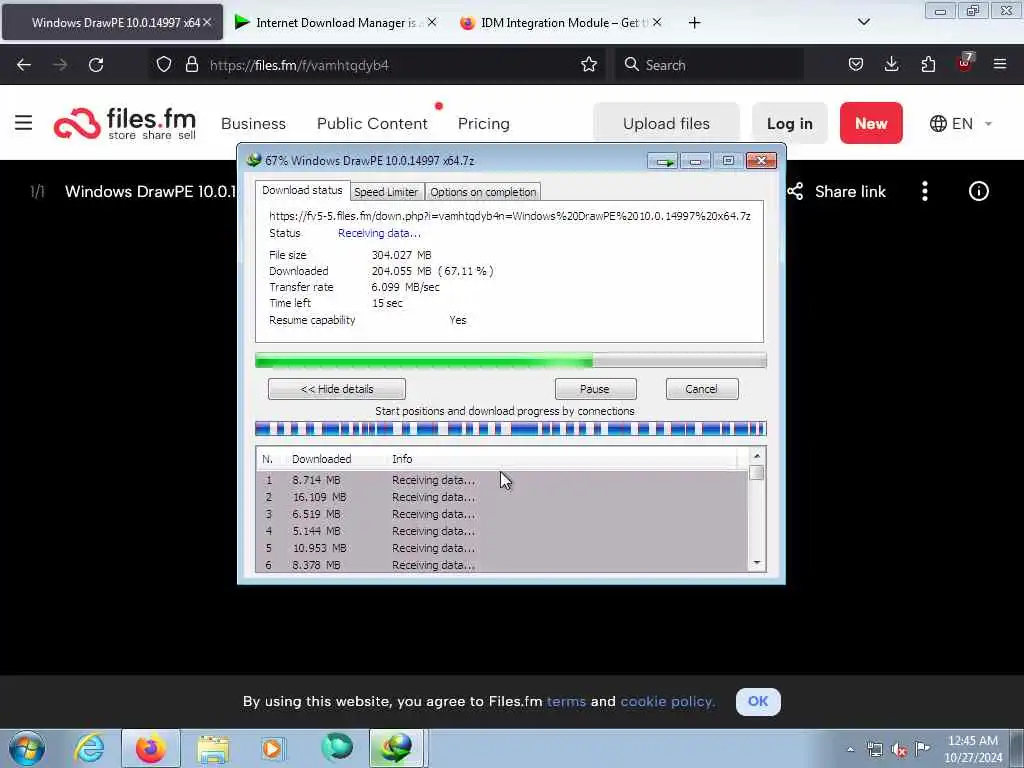Open the list all tabs dropdown arrow
Screen dimensions: 1024x768
[x=863, y=22]
